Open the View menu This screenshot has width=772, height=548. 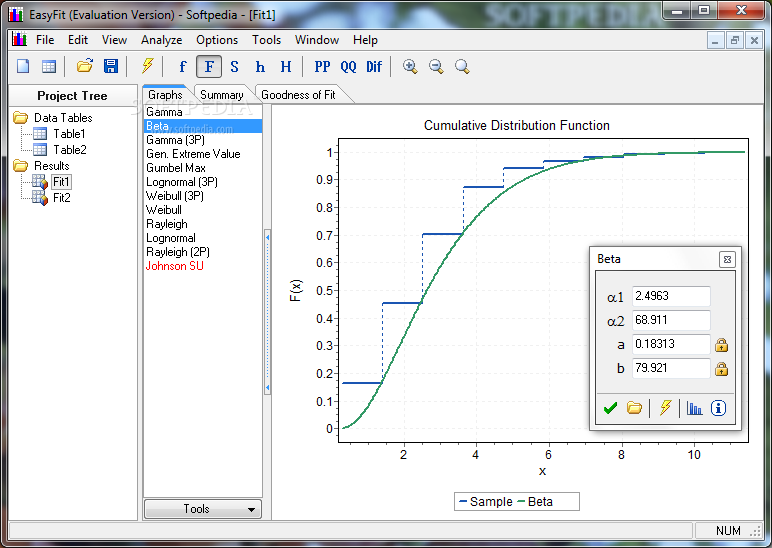click(x=114, y=40)
